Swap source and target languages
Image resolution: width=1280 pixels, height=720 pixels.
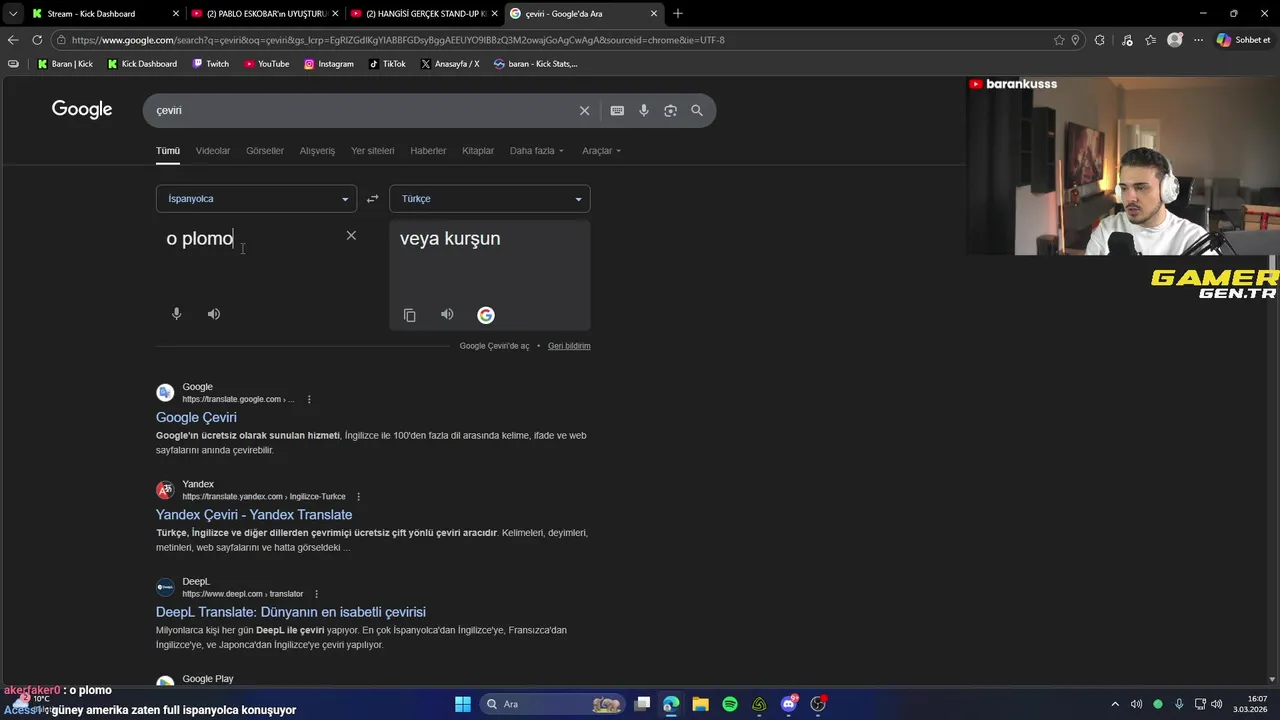pyautogui.click(x=372, y=199)
